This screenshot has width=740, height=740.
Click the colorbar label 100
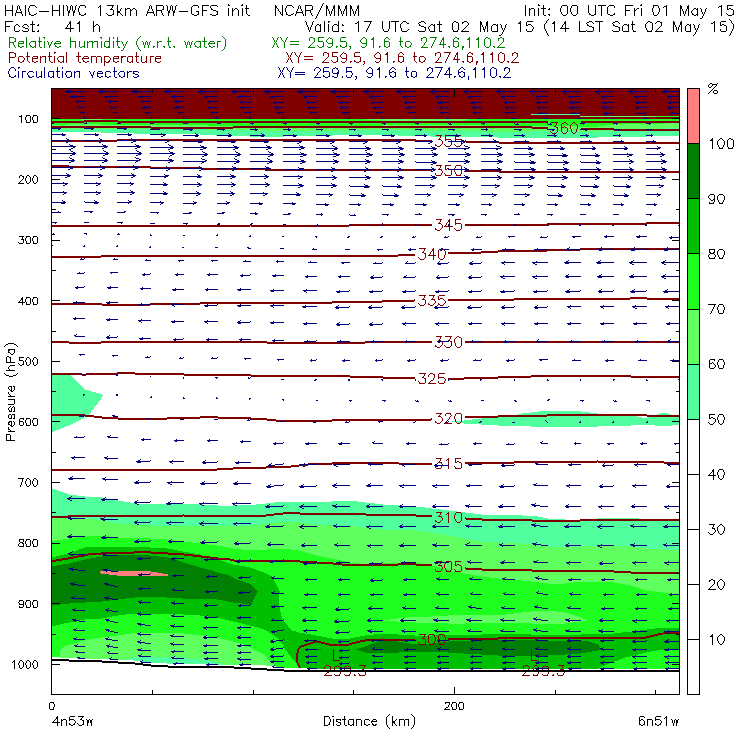point(721,143)
